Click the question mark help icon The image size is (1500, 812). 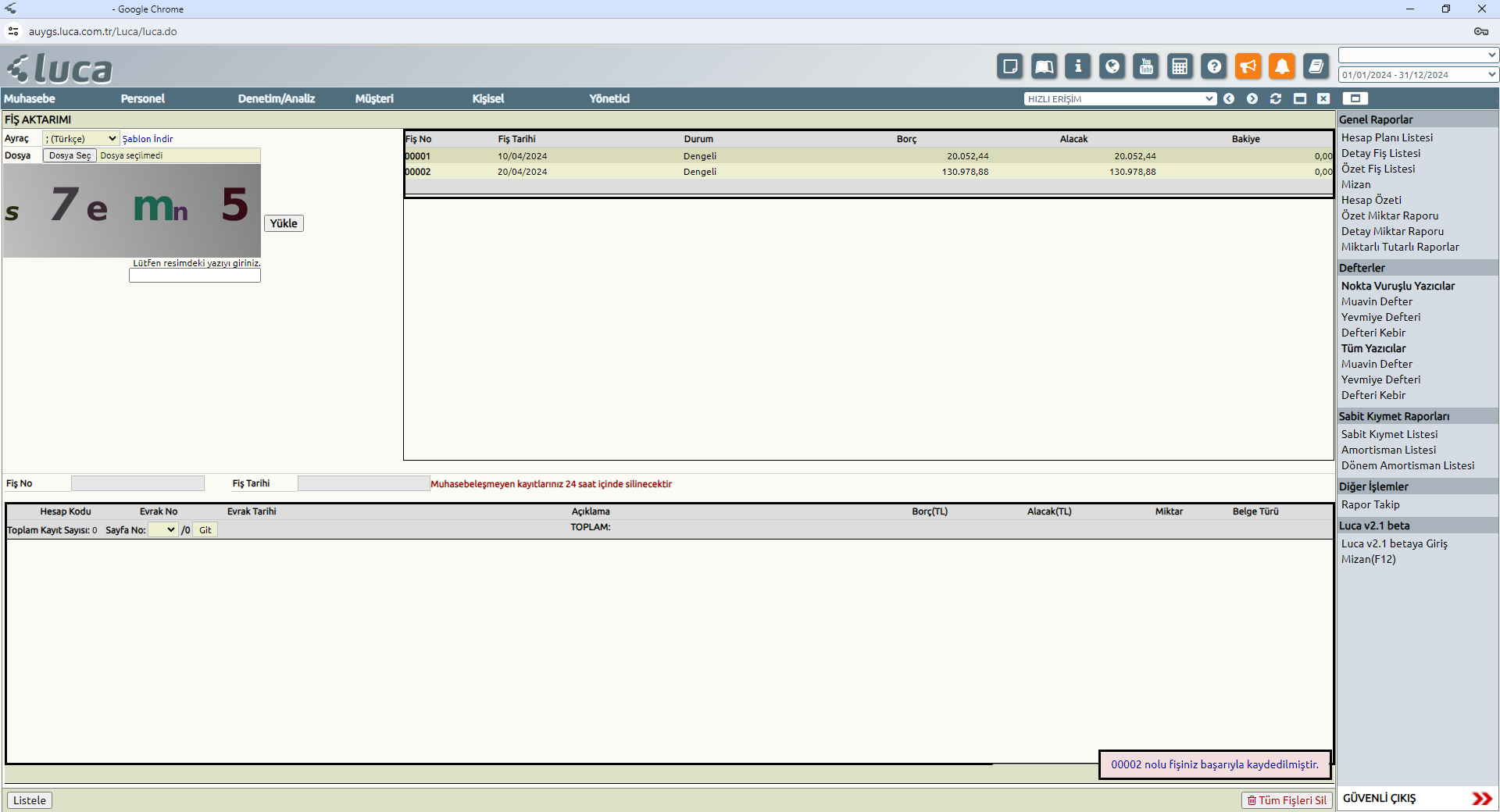coord(1214,66)
